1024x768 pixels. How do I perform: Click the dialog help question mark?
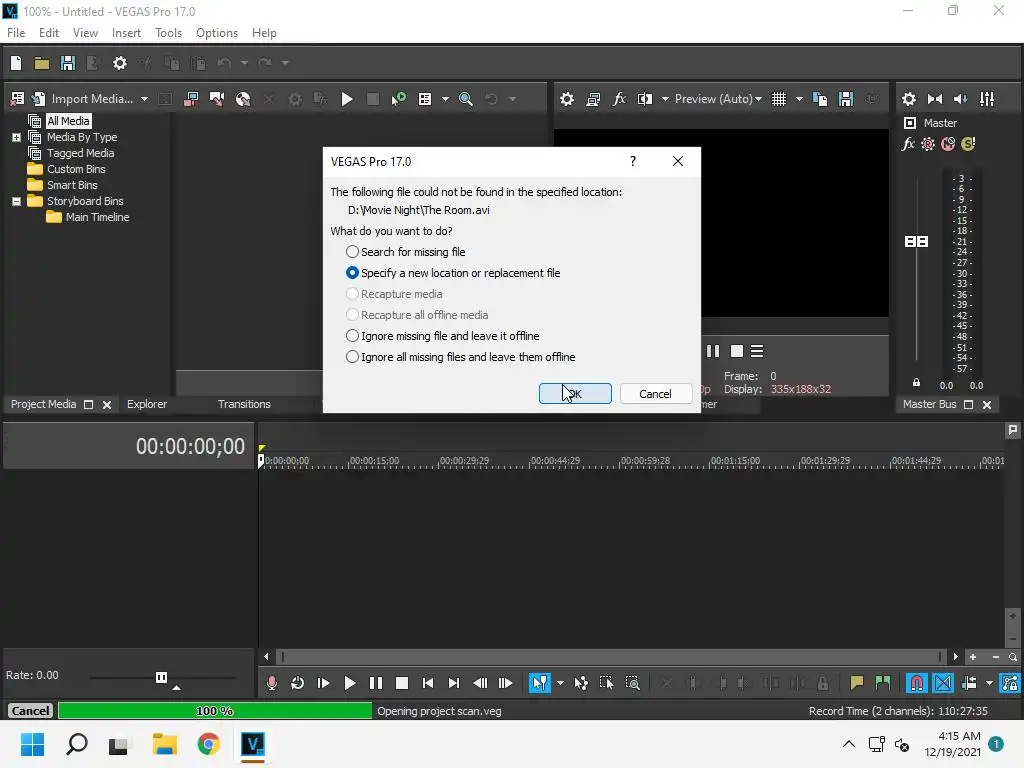pos(632,161)
